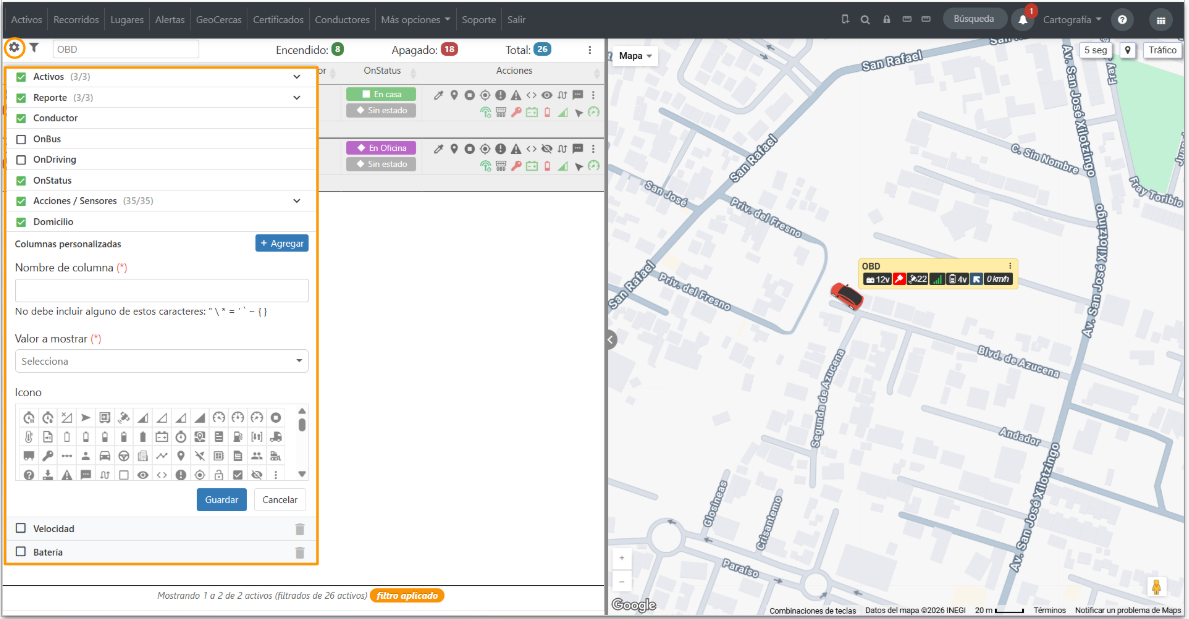Expand the Acciones / Sensores chevron
The image size is (1189, 619).
296,201
